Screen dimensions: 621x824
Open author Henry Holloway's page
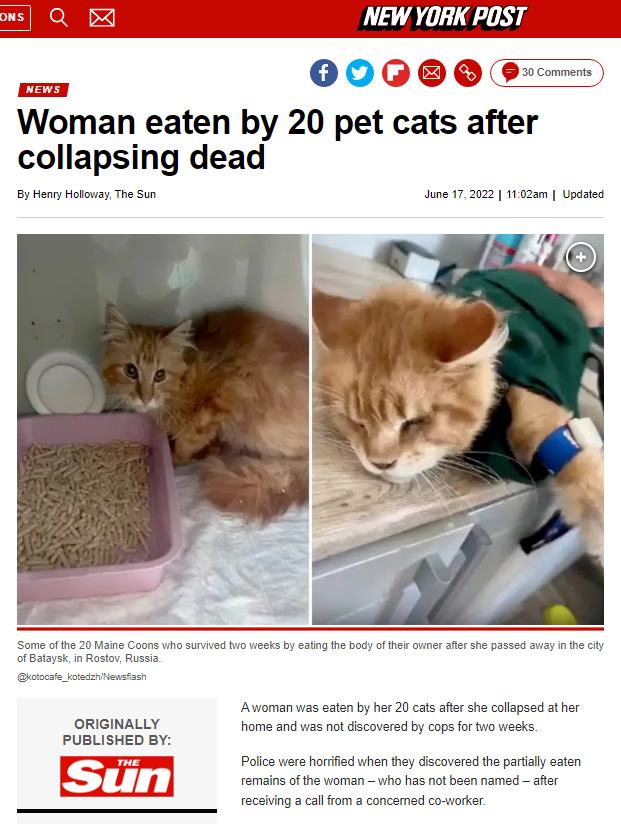[71, 194]
